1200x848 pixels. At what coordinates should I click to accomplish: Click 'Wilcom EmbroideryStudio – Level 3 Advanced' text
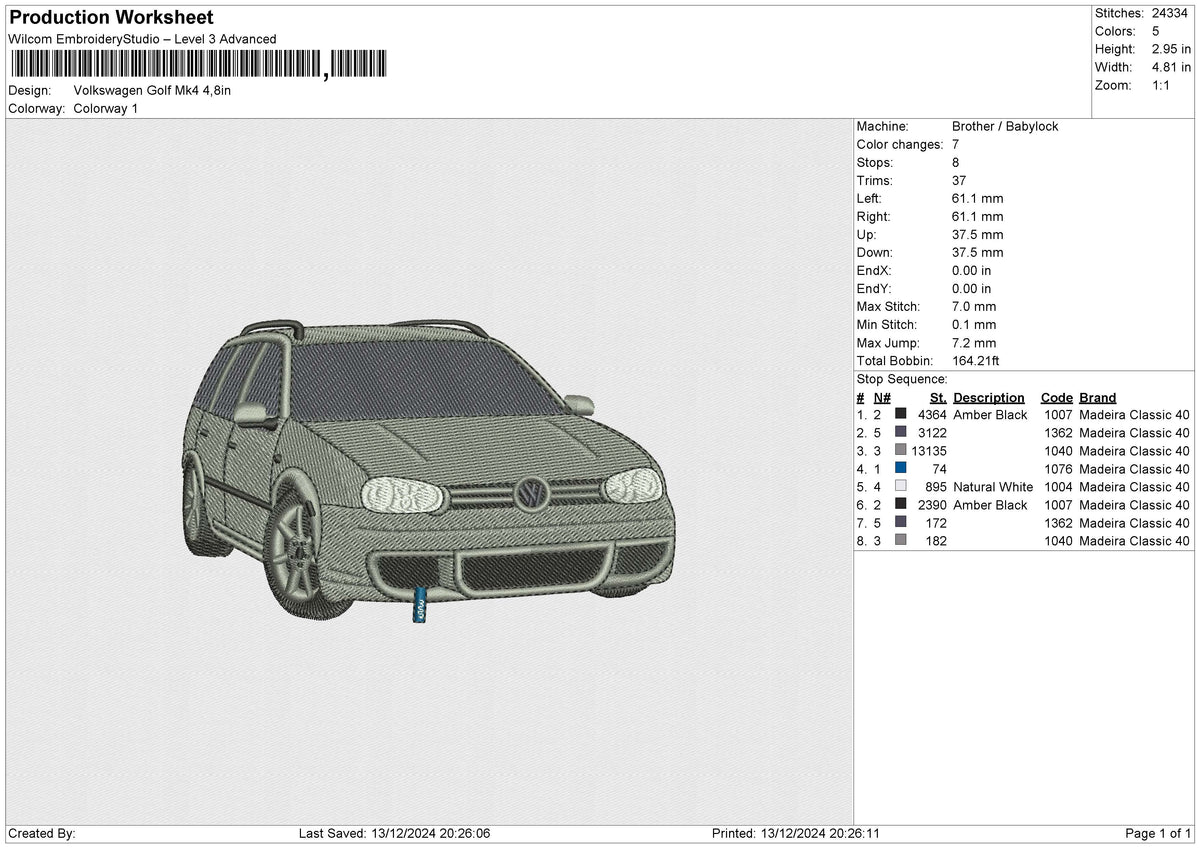pos(142,39)
